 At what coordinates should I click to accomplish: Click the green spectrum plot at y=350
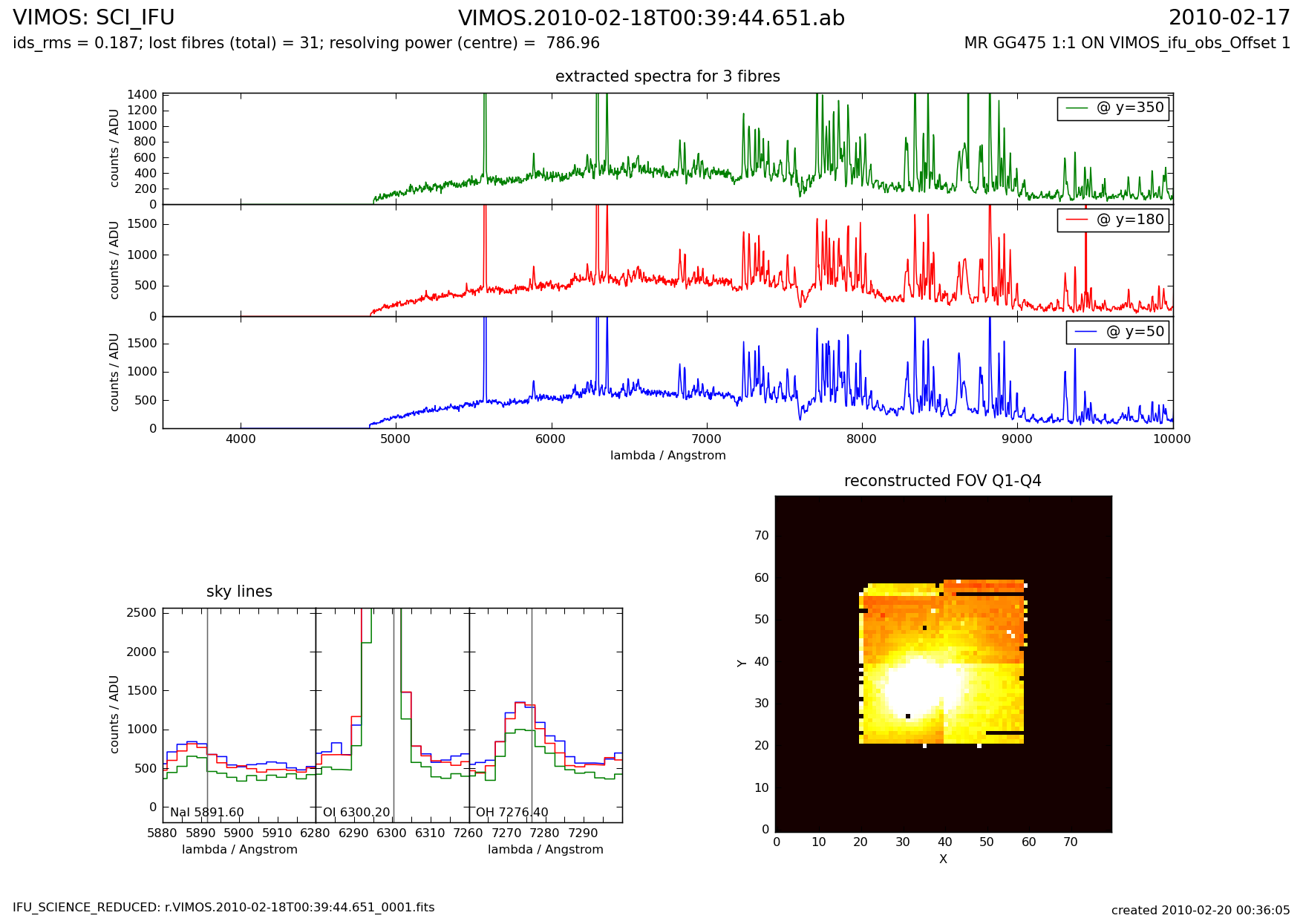pos(667,148)
